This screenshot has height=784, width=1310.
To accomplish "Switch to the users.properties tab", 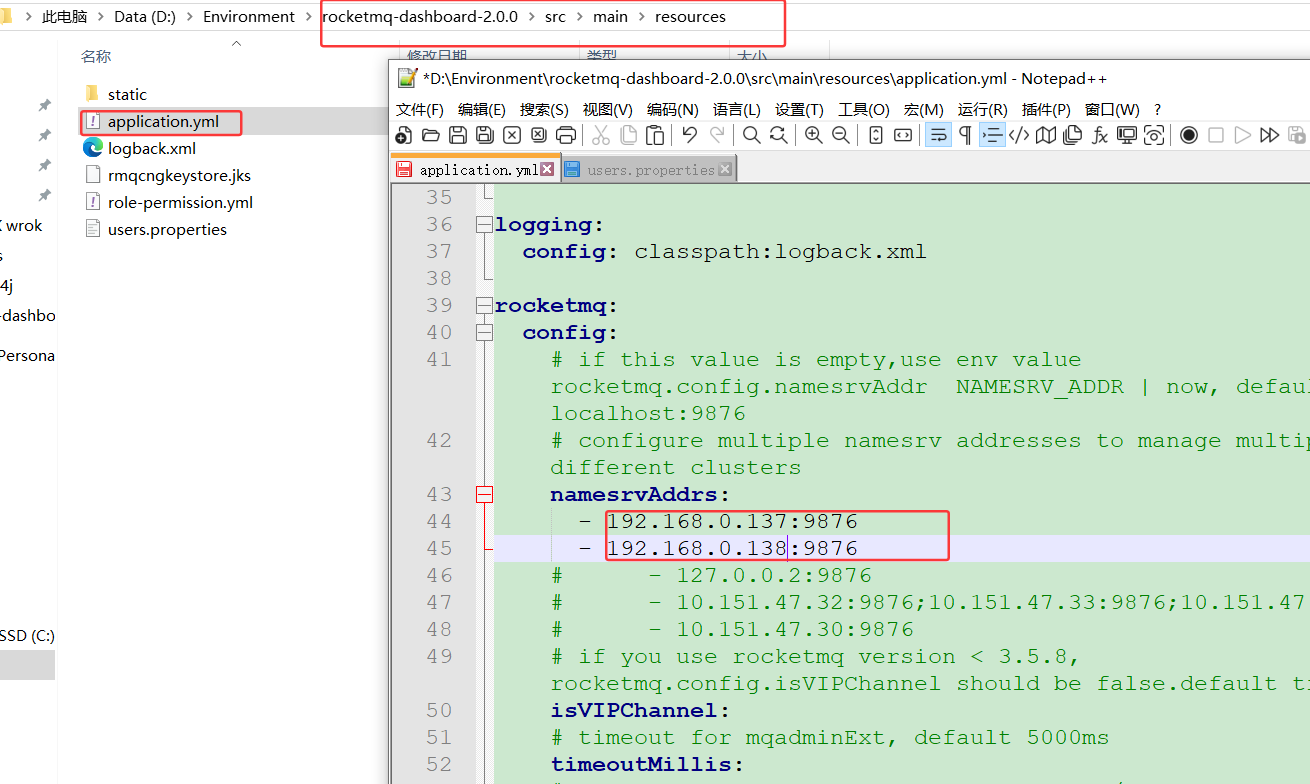I will 650,170.
